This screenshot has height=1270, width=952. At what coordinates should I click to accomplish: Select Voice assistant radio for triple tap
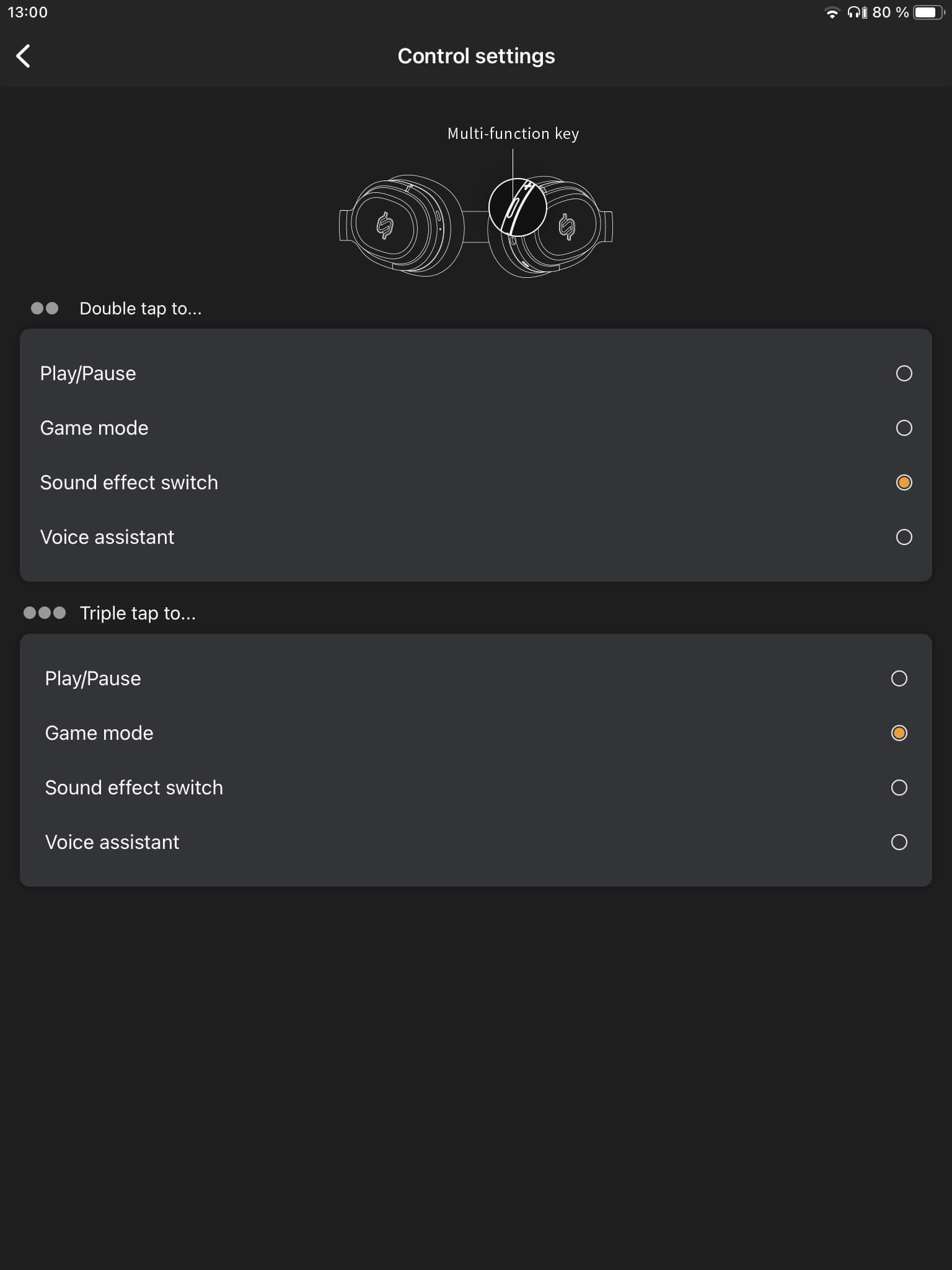pyautogui.click(x=899, y=842)
